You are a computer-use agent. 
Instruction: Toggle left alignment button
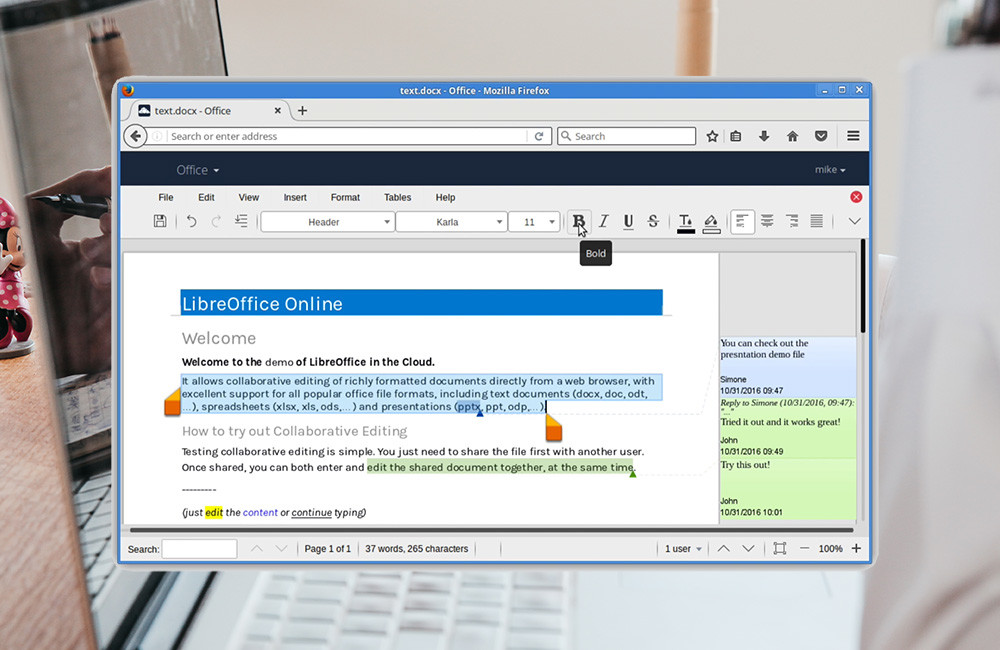pyautogui.click(x=742, y=222)
